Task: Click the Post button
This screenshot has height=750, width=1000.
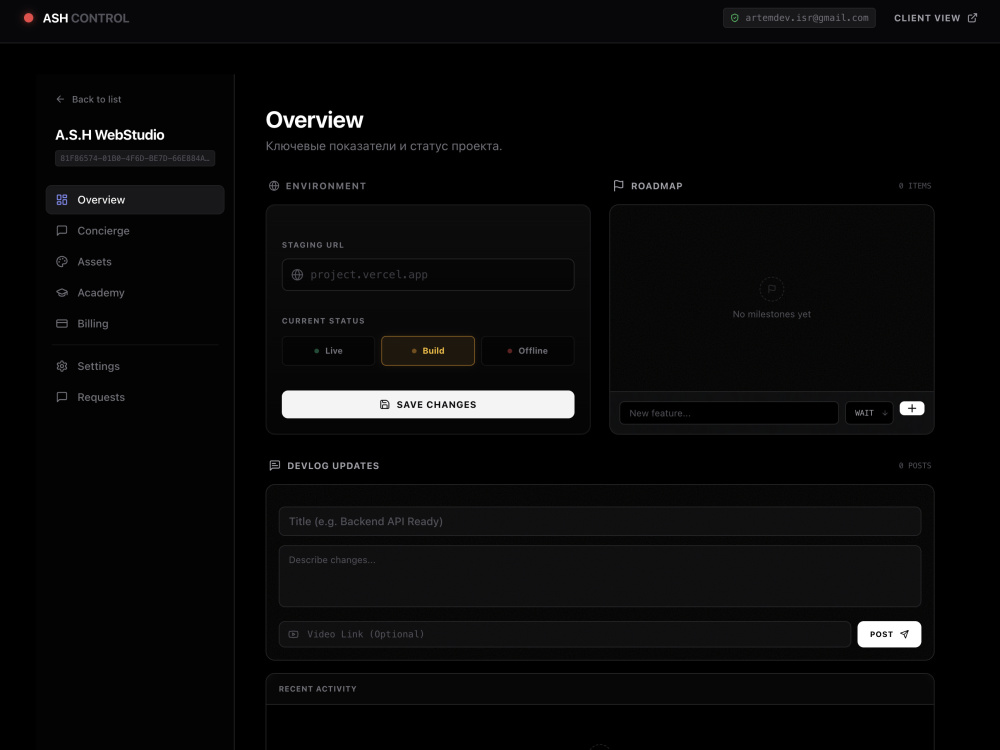Action: [889, 634]
